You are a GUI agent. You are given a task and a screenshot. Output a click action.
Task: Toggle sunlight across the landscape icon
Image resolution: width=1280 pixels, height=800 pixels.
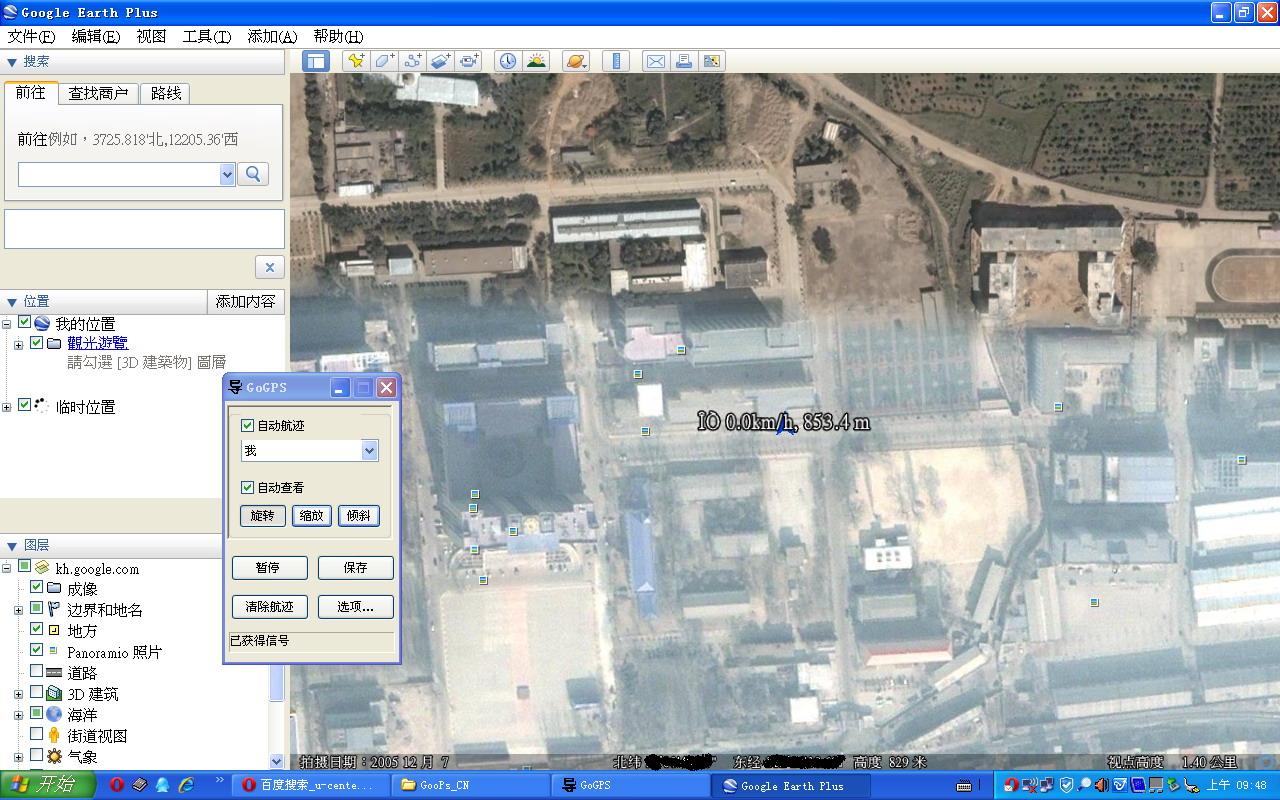[536, 61]
